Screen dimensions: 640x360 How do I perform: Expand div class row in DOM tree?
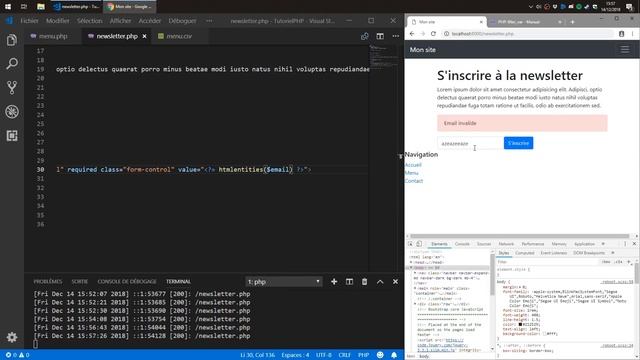[x=415, y=304]
